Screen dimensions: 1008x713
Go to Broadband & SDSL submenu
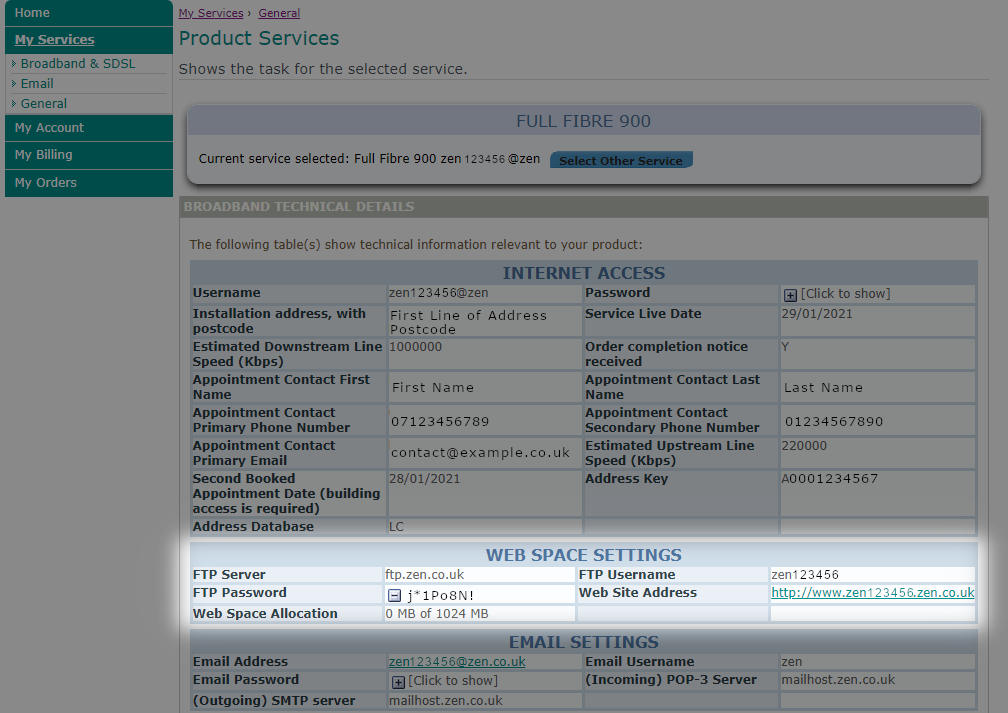[78, 64]
